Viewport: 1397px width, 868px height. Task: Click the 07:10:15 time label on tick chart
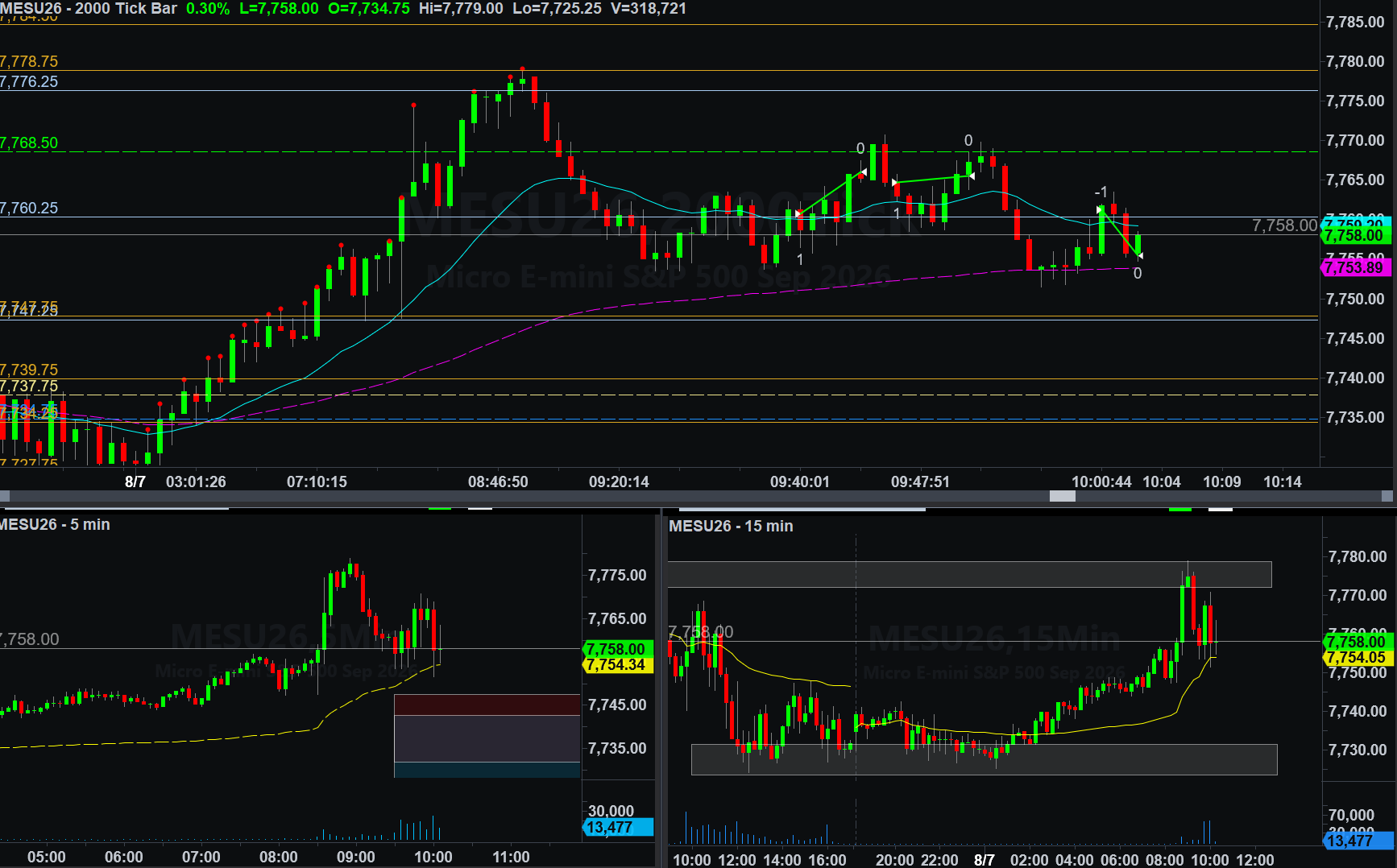click(x=317, y=482)
